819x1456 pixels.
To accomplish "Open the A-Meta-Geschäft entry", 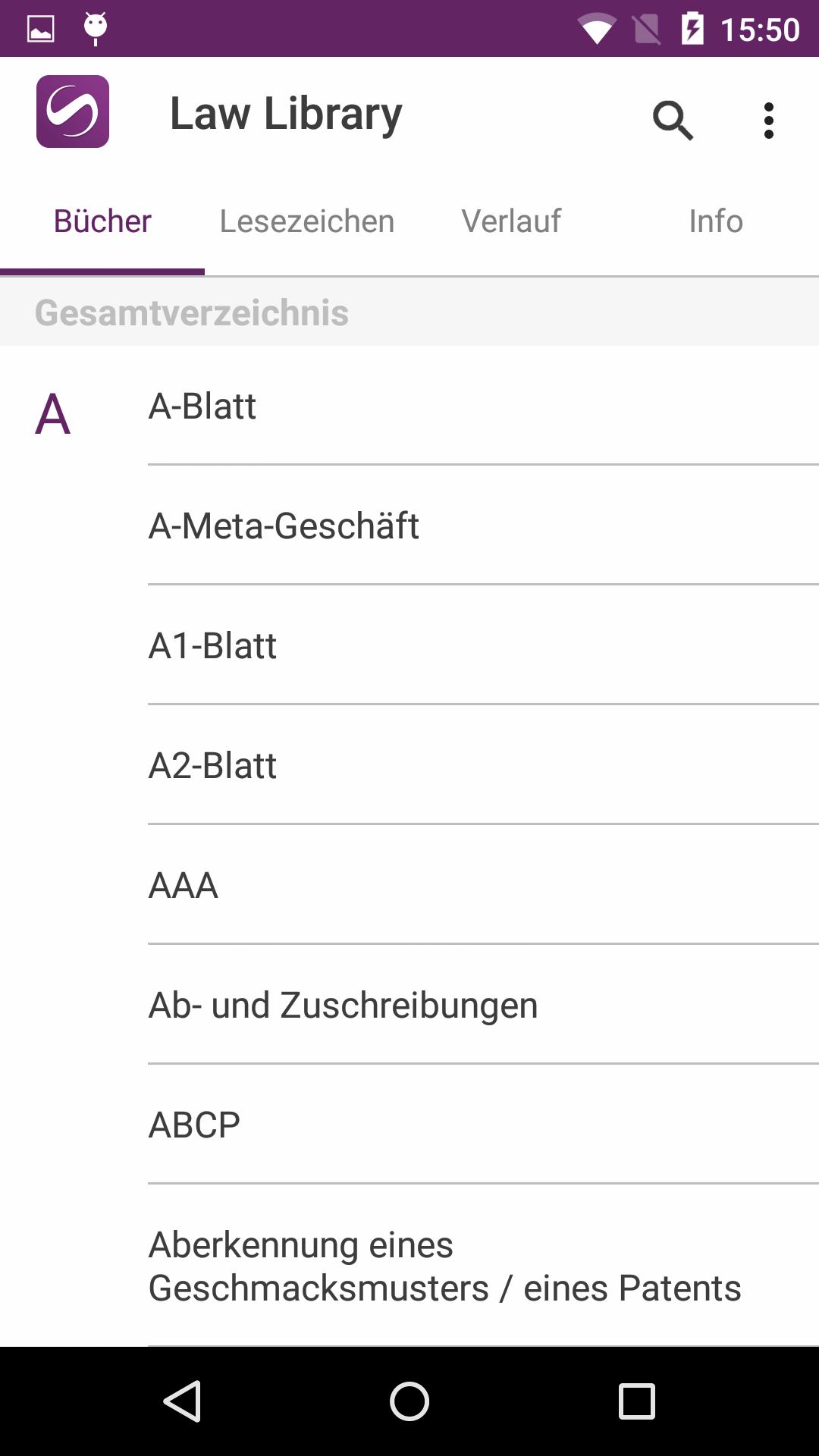I will (x=483, y=526).
